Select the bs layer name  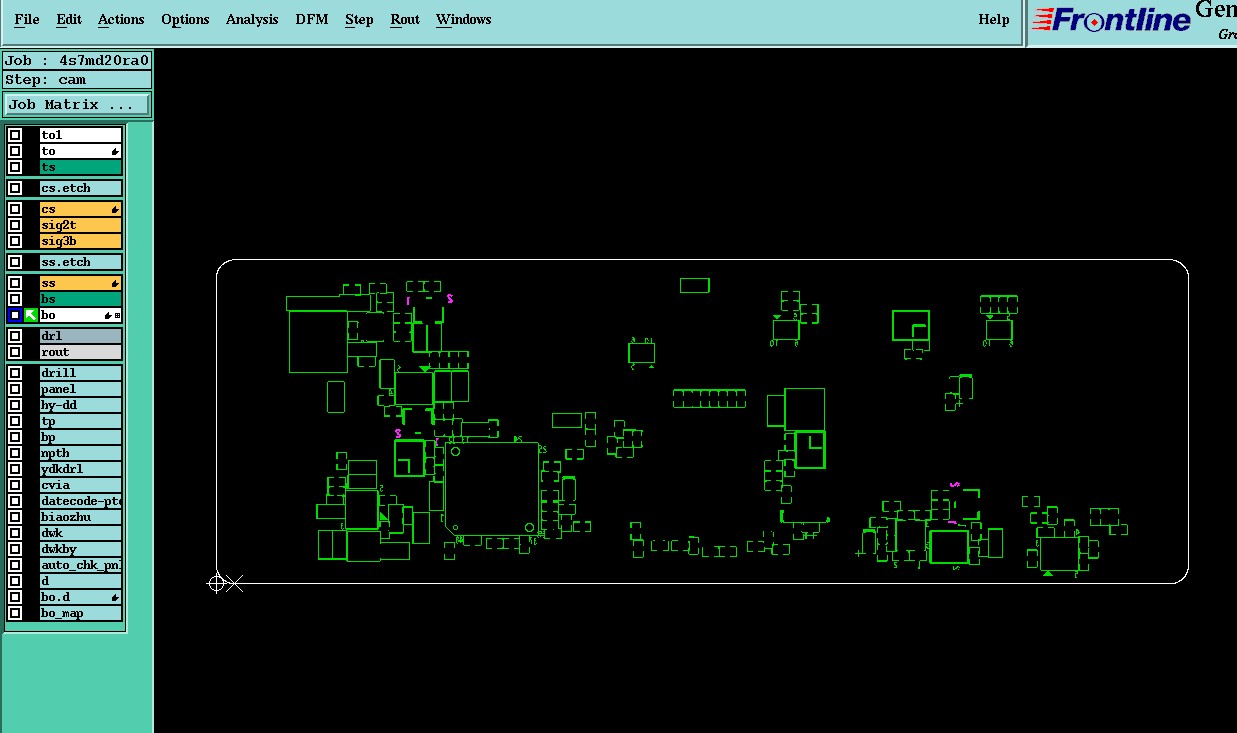81,299
